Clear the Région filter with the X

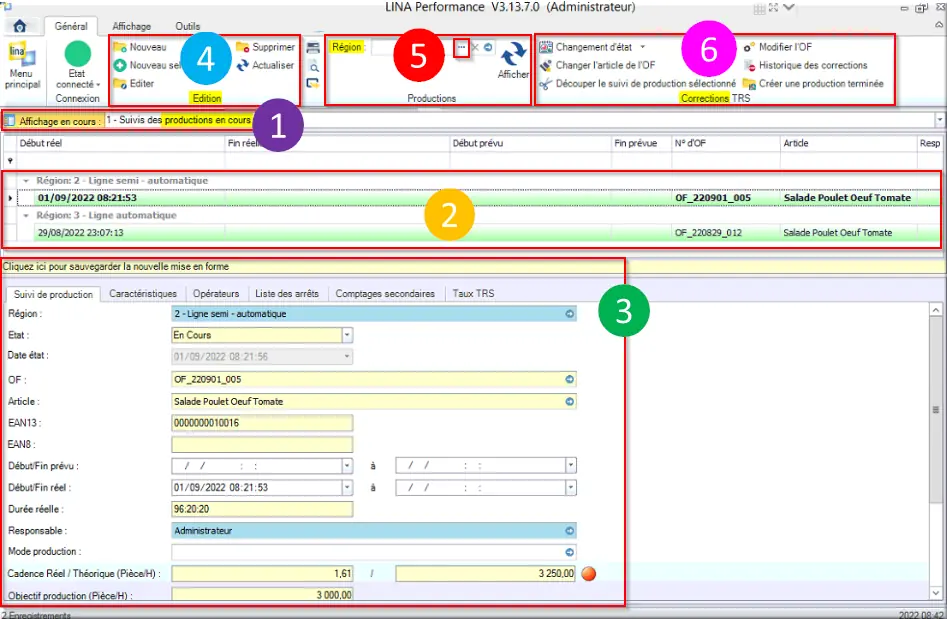coord(475,47)
